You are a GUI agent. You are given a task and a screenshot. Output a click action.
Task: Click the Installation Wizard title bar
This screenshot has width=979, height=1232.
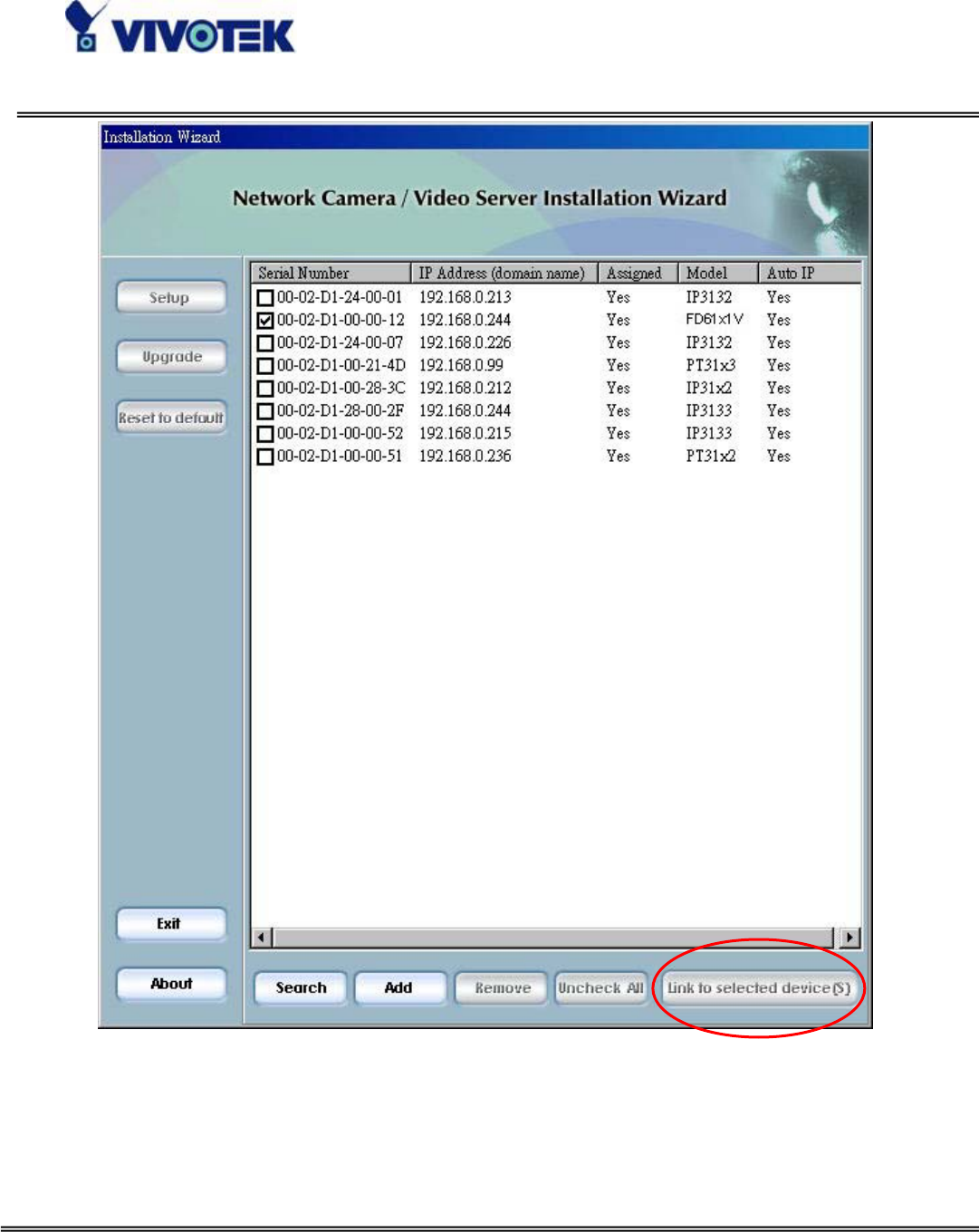click(x=485, y=137)
